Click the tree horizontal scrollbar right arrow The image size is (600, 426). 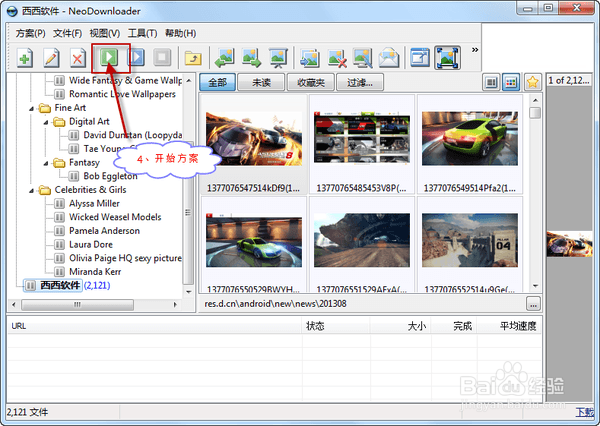pos(175,305)
